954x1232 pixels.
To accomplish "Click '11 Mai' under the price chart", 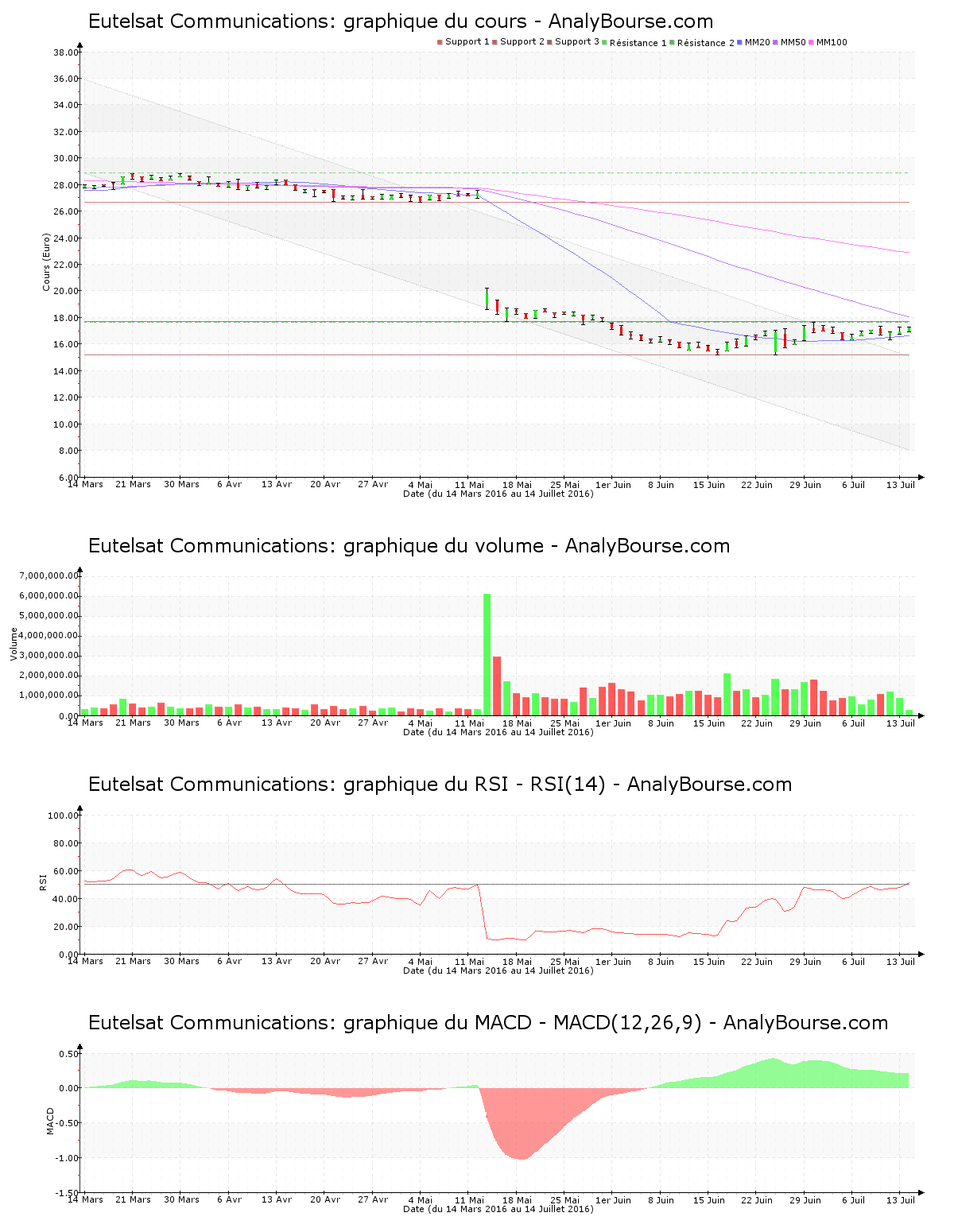I will [469, 485].
